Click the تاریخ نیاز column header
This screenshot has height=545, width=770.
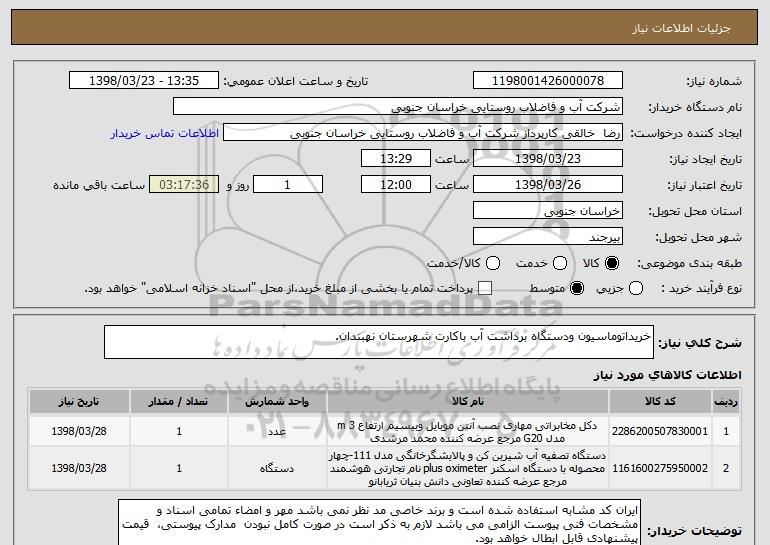point(79,402)
